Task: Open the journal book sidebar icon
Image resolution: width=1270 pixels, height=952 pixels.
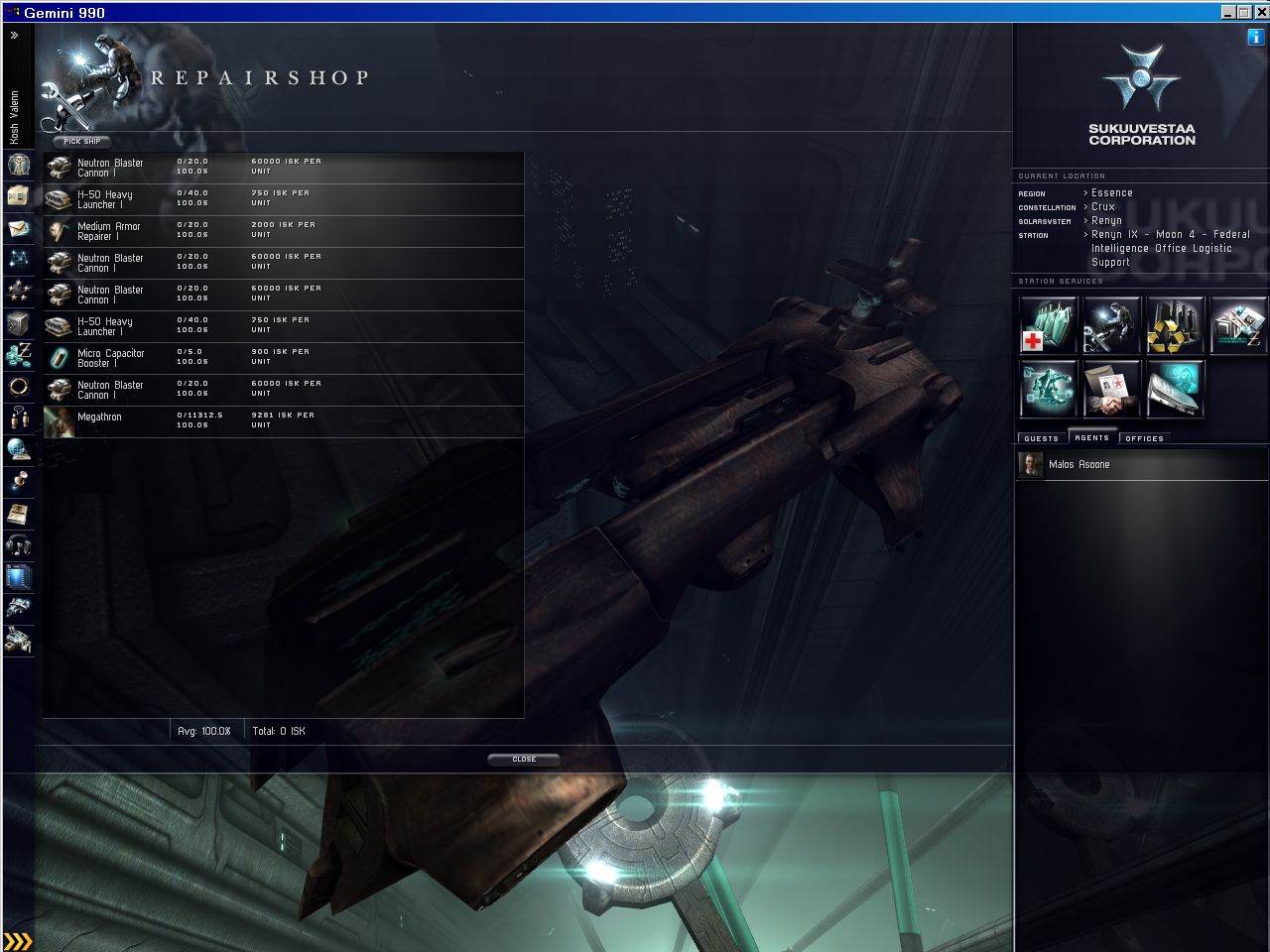Action: (x=19, y=514)
